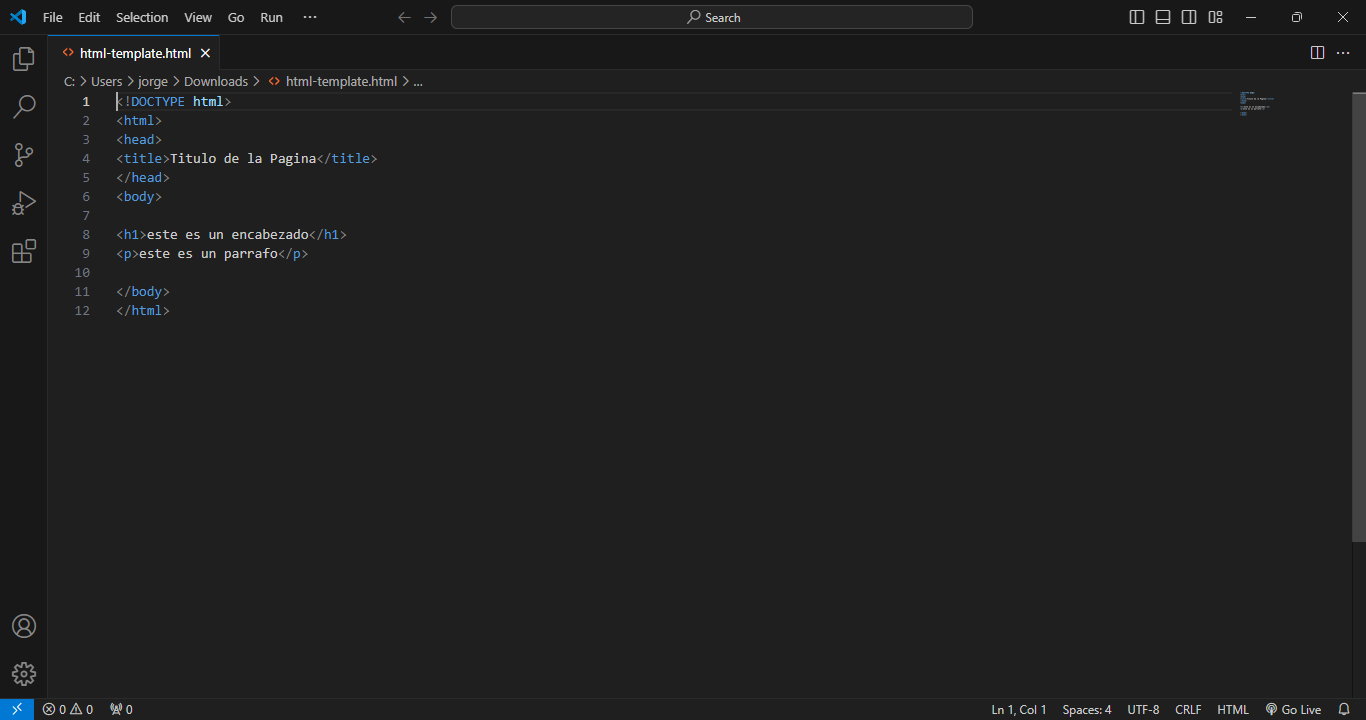Open the Run and Debug view
The height and width of the screenshot is (720, 1366).
[x=23, y=203]
